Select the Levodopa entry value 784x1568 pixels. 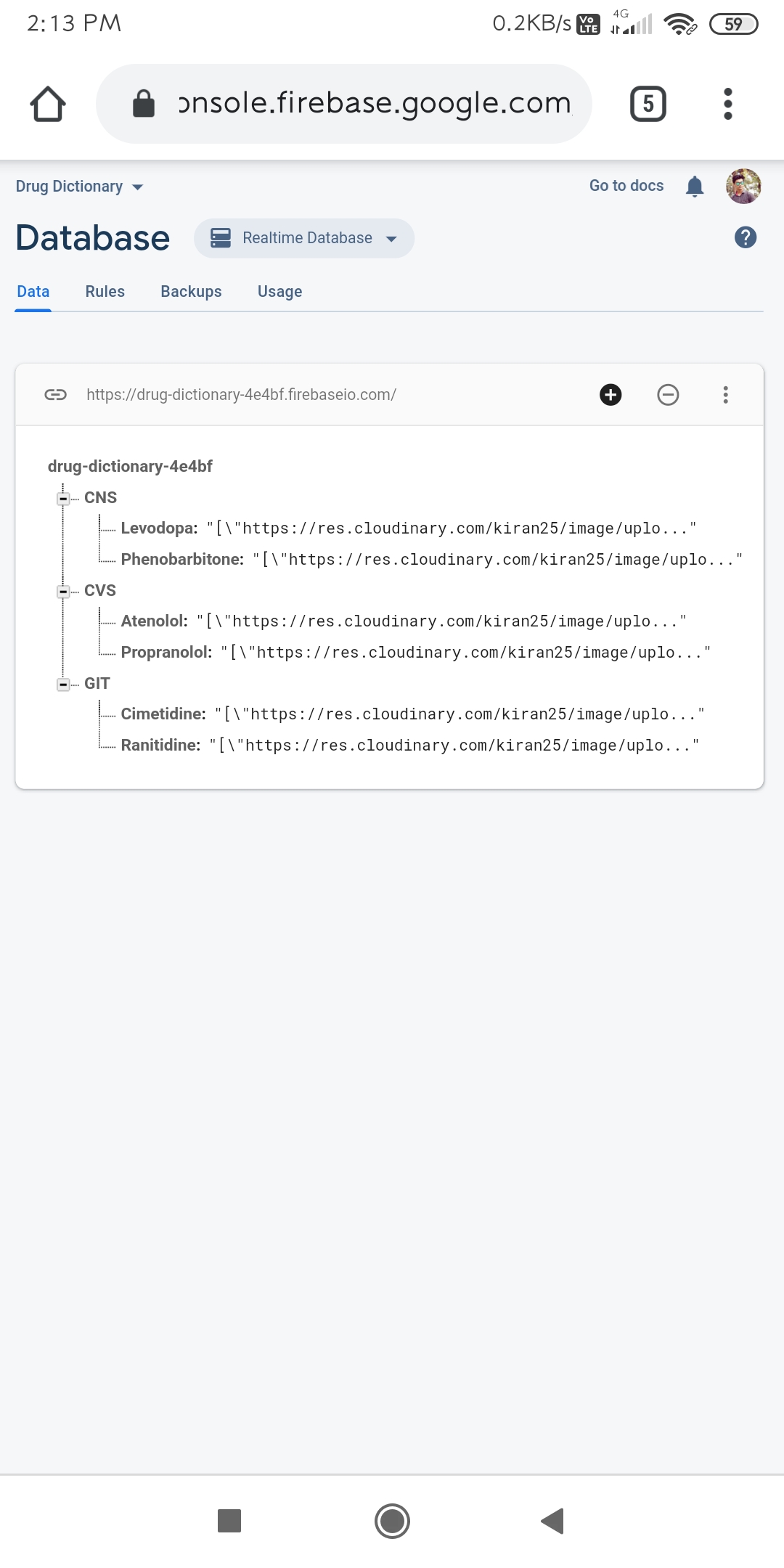pos(452,528)
